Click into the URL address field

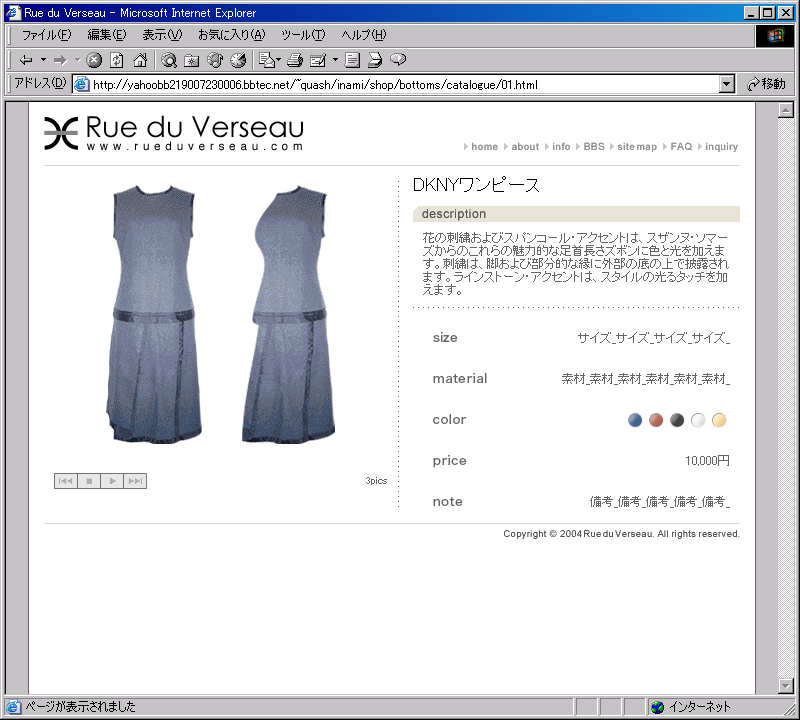coord(403,84)
